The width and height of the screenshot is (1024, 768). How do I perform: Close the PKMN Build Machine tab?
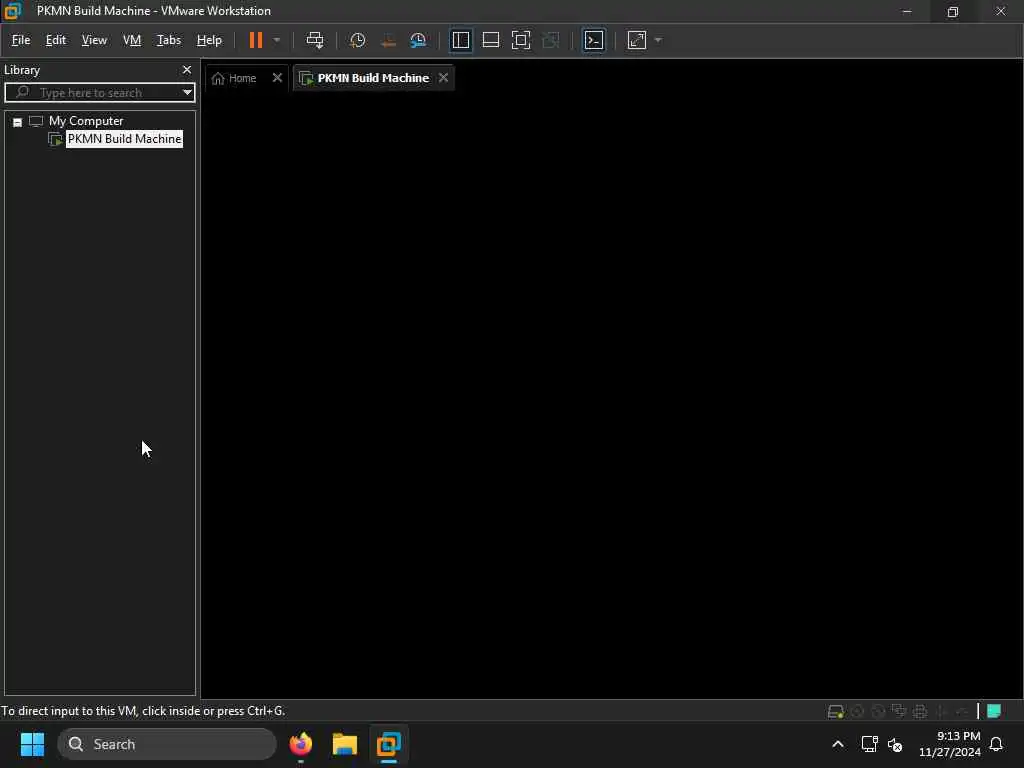pos(443,78)
